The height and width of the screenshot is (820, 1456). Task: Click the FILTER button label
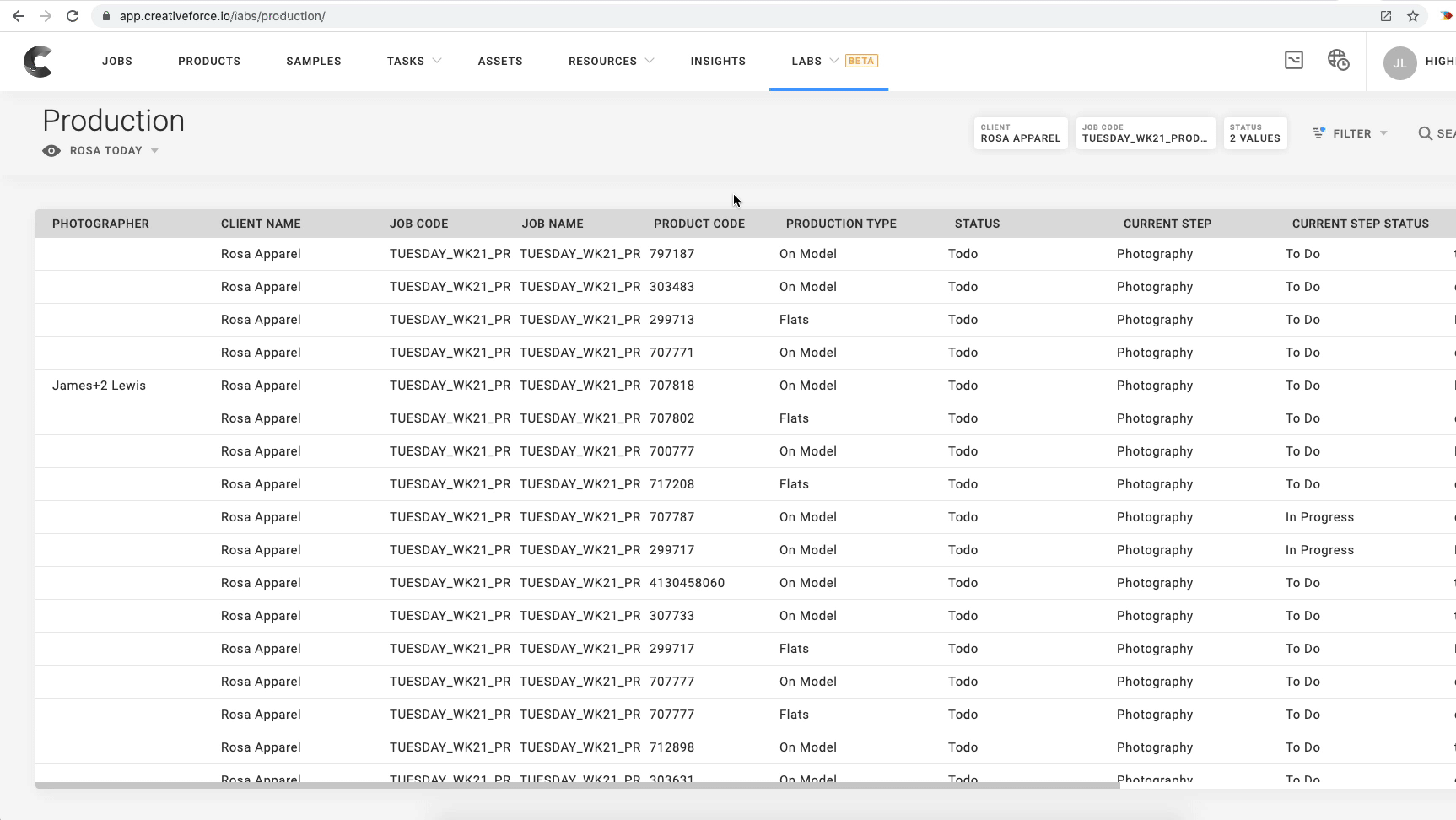pyautogui.click(x=1352, y=133)
